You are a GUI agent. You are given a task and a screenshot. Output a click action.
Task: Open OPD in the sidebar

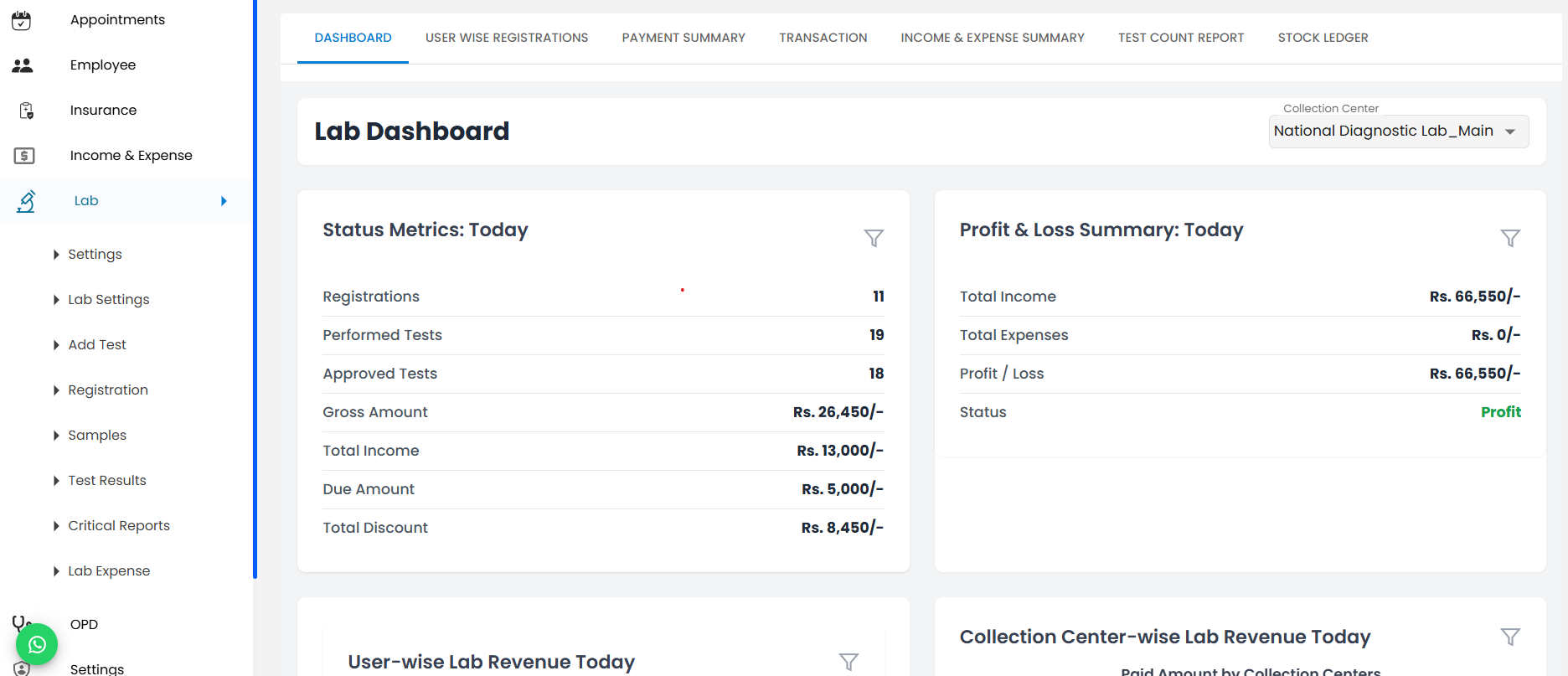point(84,625)
